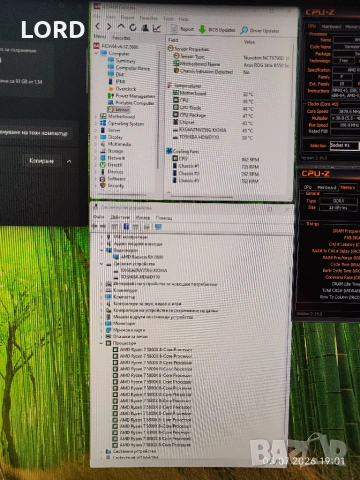Click BIOS Updates label in AIDA64
Viewport: 360px width, 480px height.
[x=222, y=30]
